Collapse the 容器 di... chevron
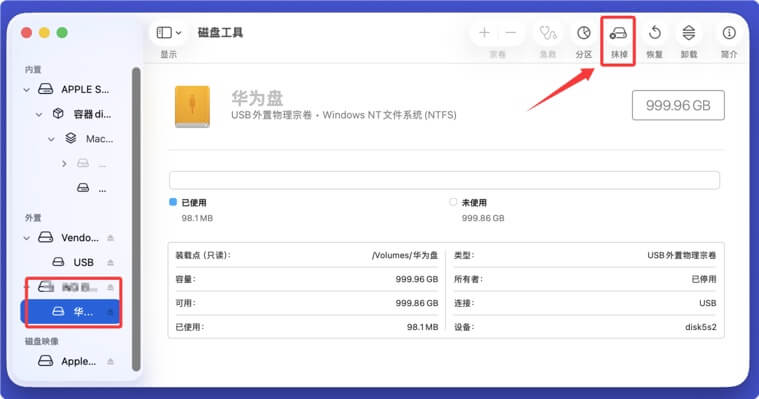This screenshot has width=759, height=399. (x=39, y=114)
